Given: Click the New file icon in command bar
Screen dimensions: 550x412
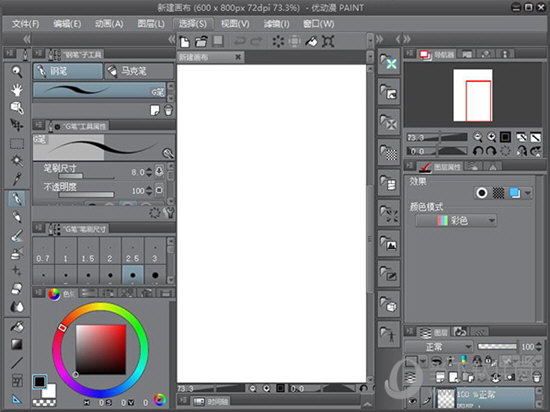Looking at the screenshot, I should [x=185, y=42].
